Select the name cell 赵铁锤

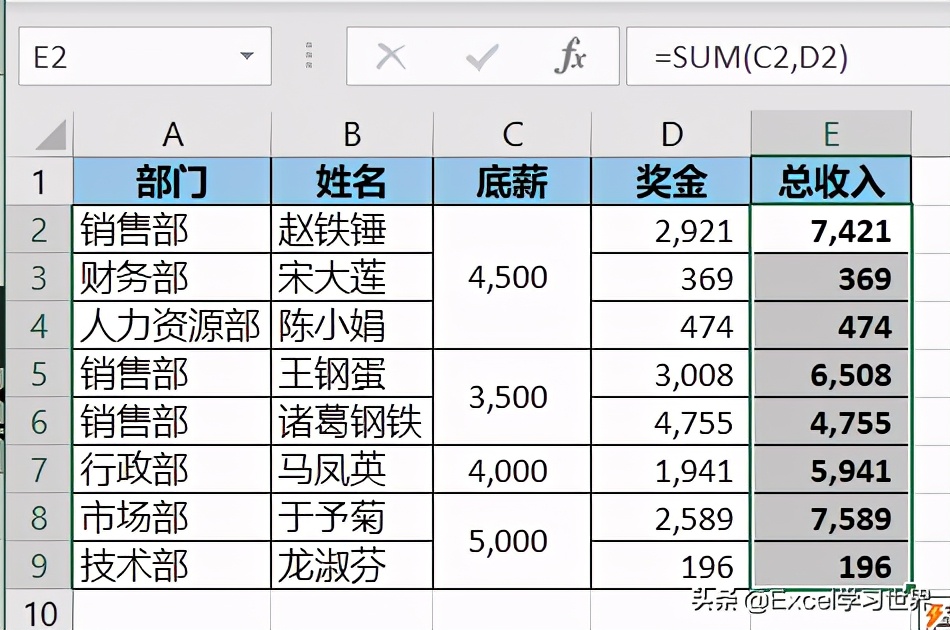[352, 230]
